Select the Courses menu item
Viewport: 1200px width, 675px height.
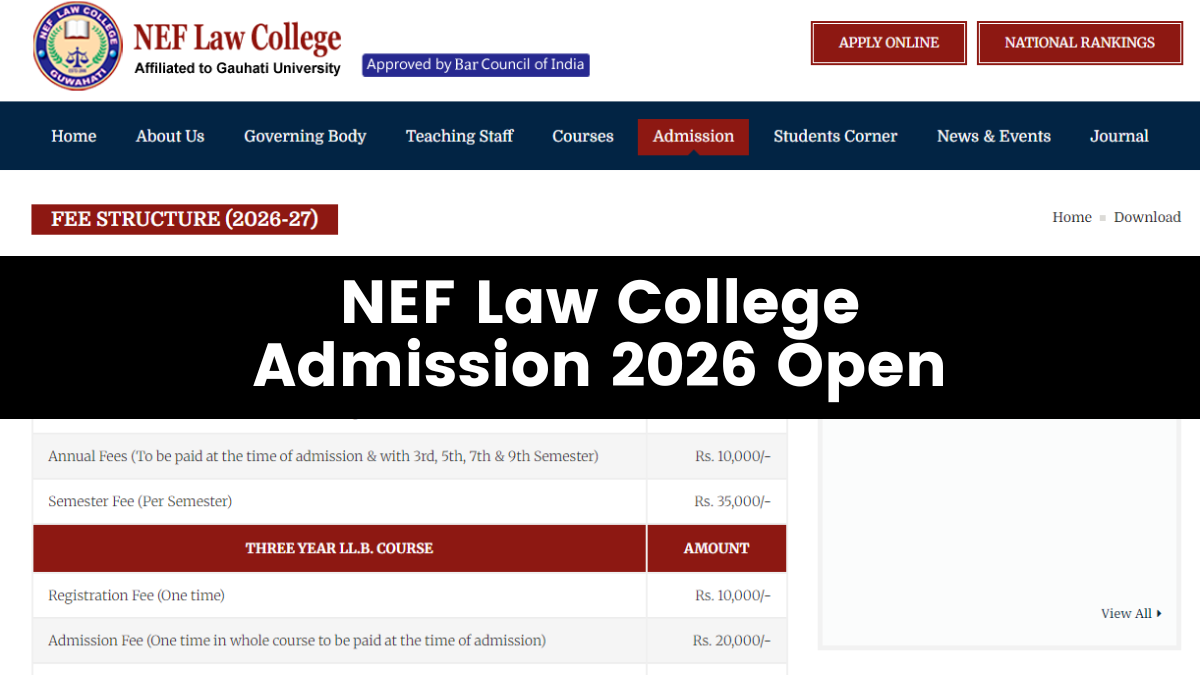[x=583, y=136]
